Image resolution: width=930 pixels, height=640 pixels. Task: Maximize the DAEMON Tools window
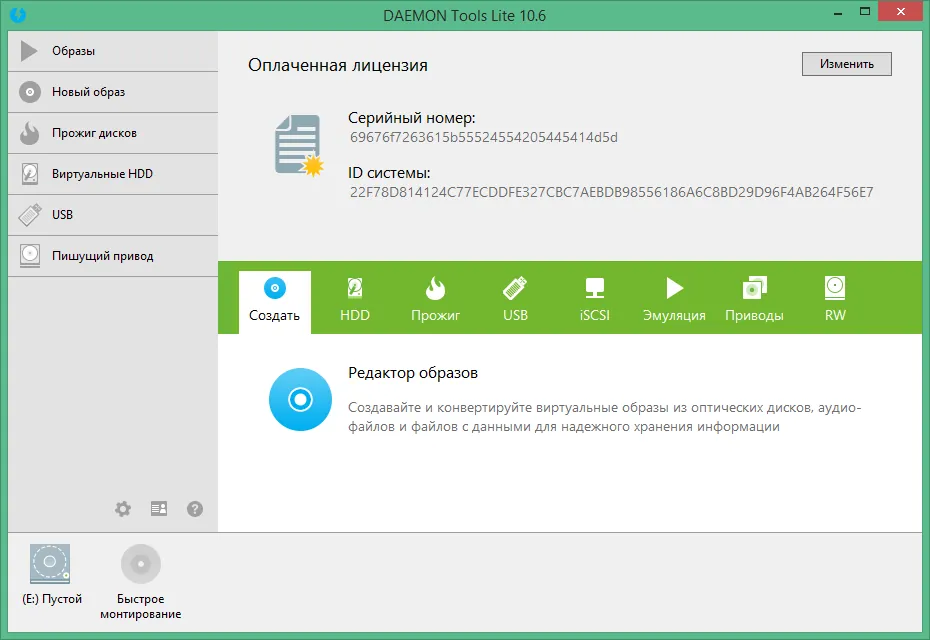coord(865,12)
